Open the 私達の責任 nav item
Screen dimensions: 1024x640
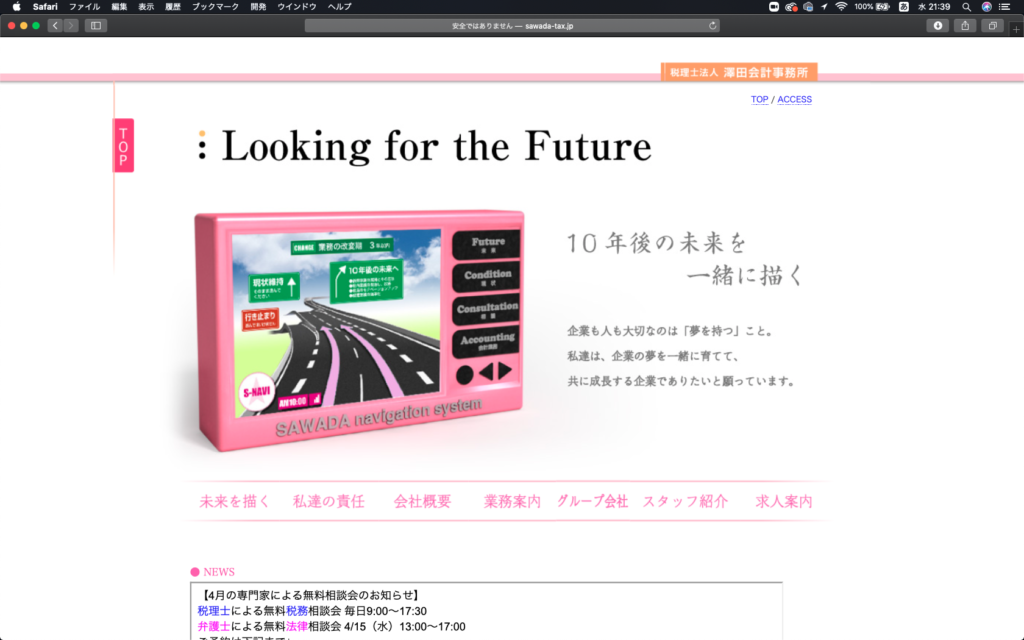(328, 502)
